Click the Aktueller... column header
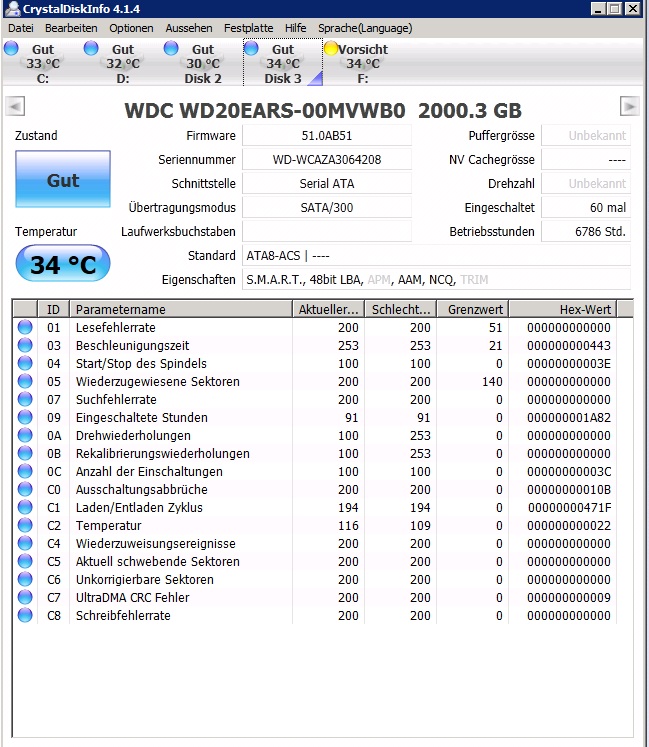The width and height of the screenshot is (649, 747). [x=329, y=309]
